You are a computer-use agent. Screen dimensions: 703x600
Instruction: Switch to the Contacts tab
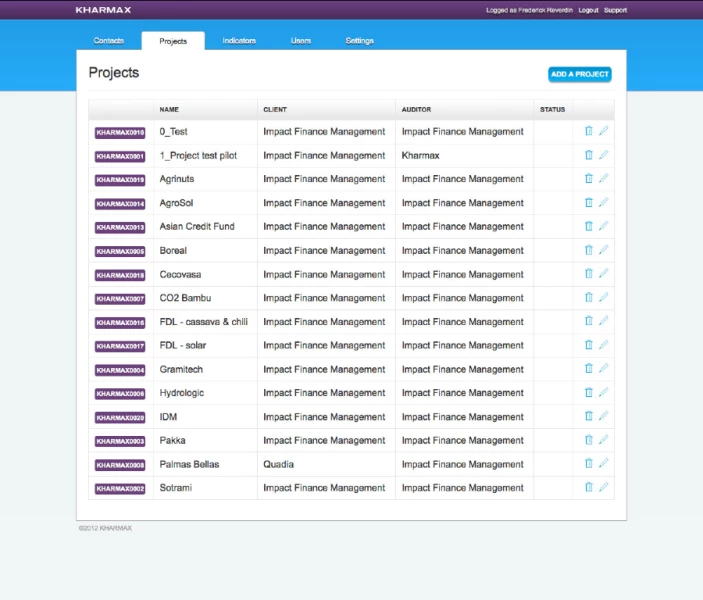pyautogui.click(x=109, y=41)
